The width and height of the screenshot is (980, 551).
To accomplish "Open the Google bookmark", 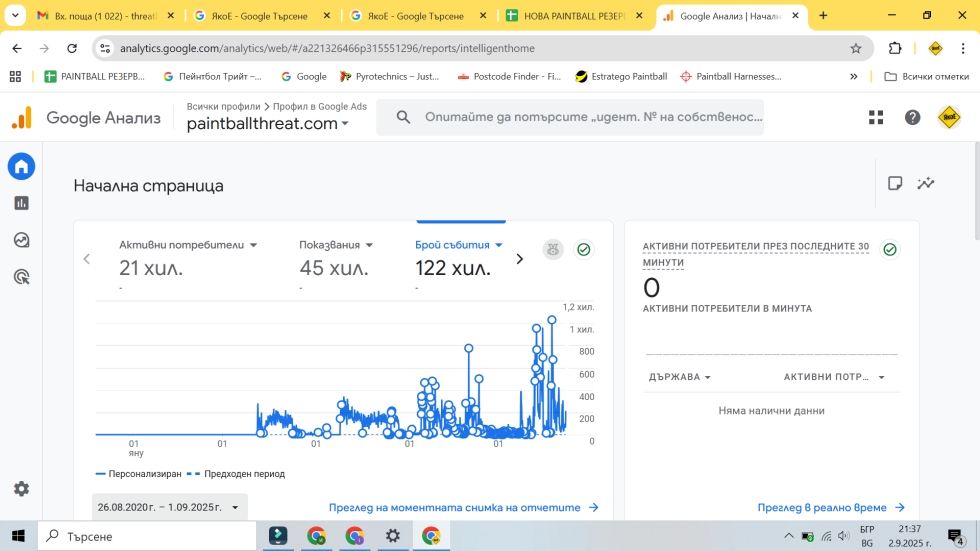I will pos(304,76).
